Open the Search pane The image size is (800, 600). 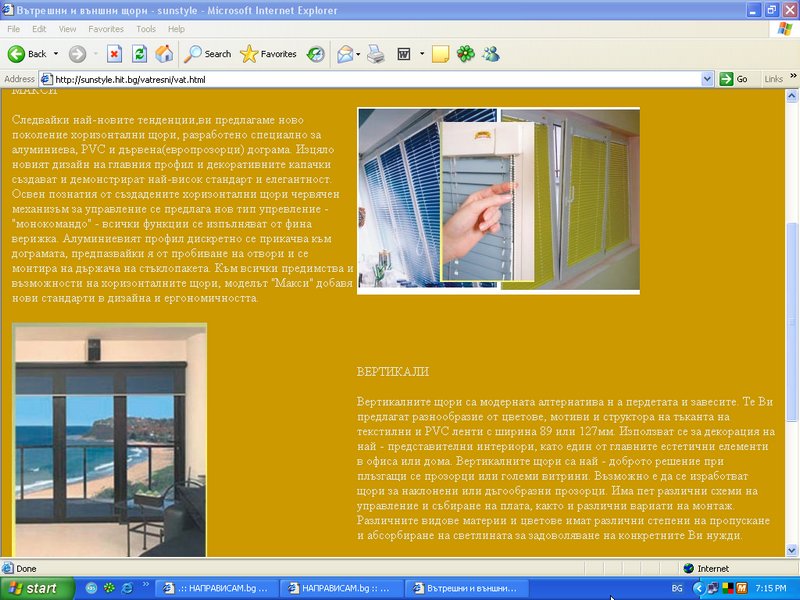coord(208,54)
